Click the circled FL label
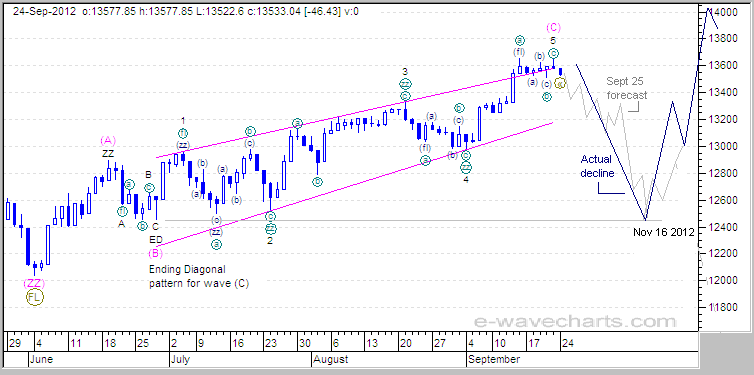The height and width of the screenshot is (375, 754). coord(35,297)
